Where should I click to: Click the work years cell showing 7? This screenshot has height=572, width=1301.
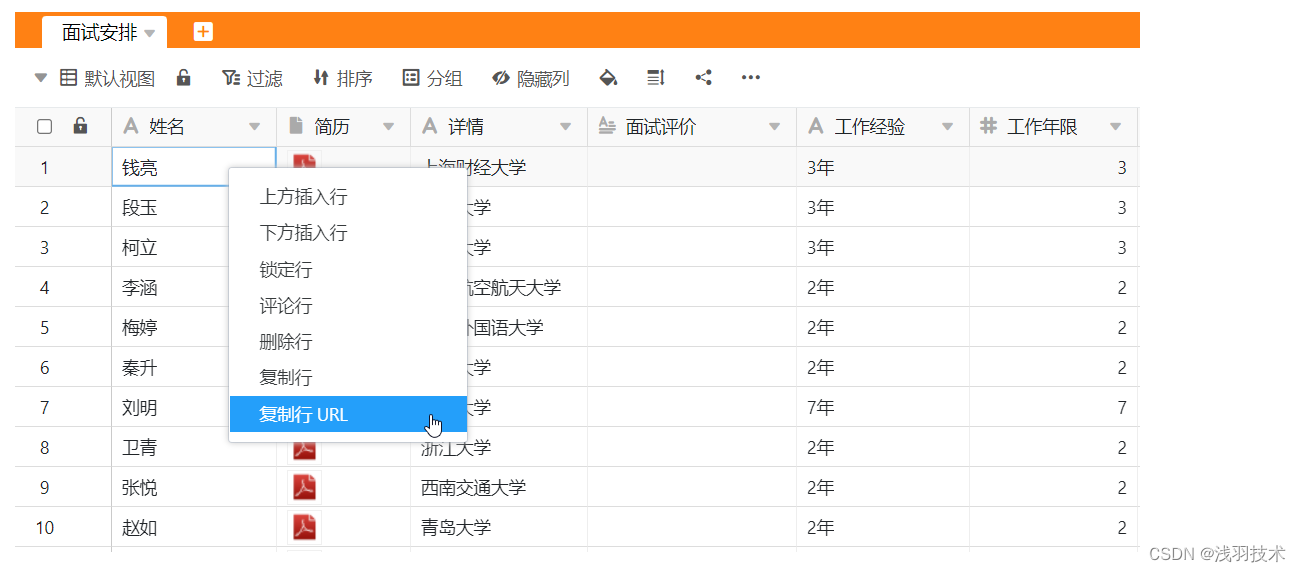coord(1054,407)
